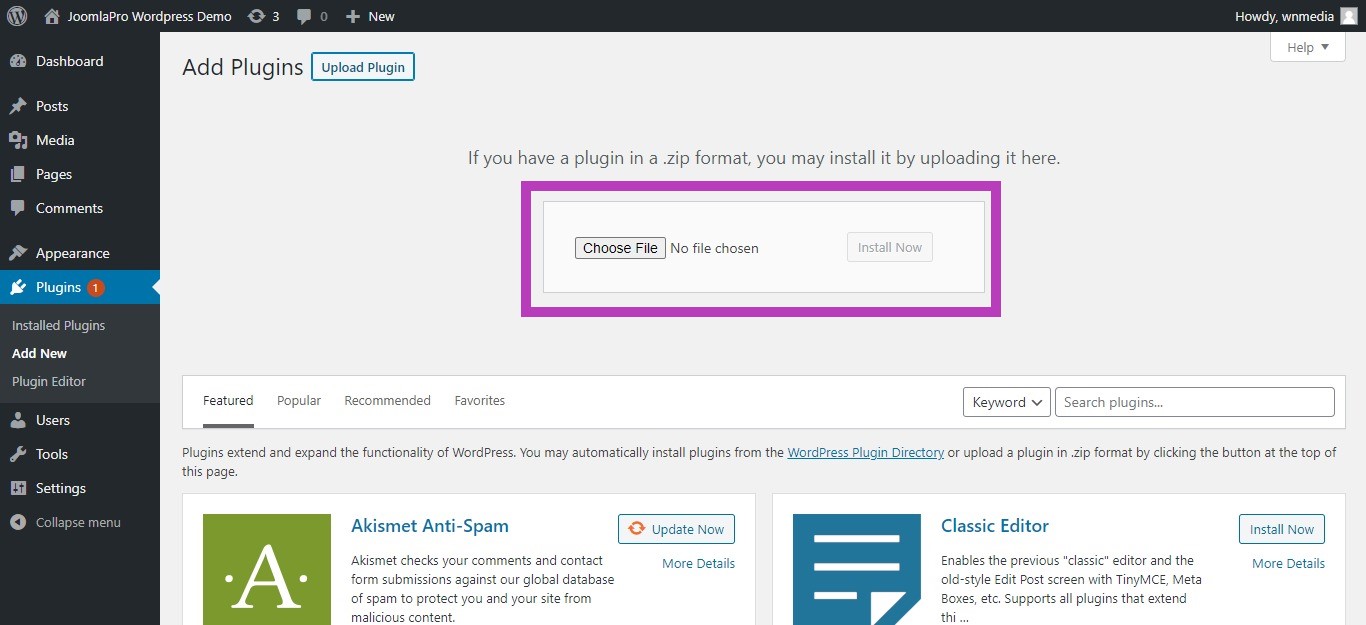Open the Media menu item

click(80, 140)
